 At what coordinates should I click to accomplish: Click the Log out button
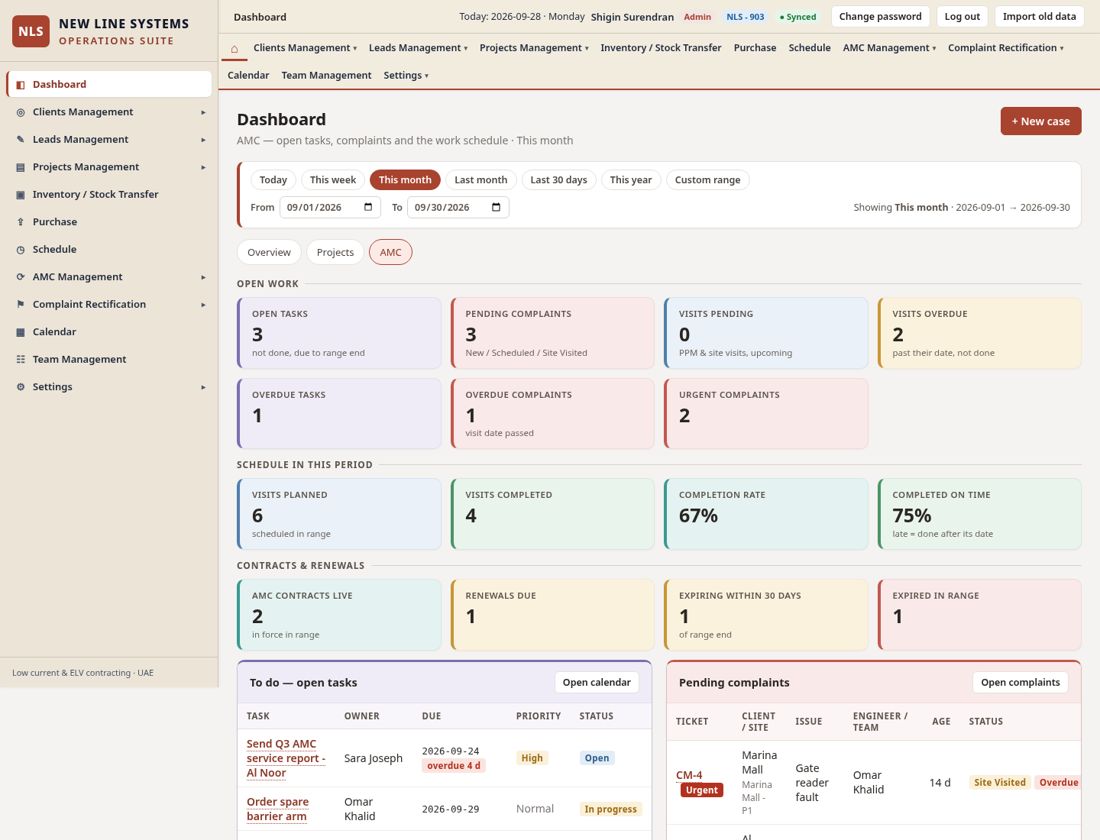click(962, 17)
